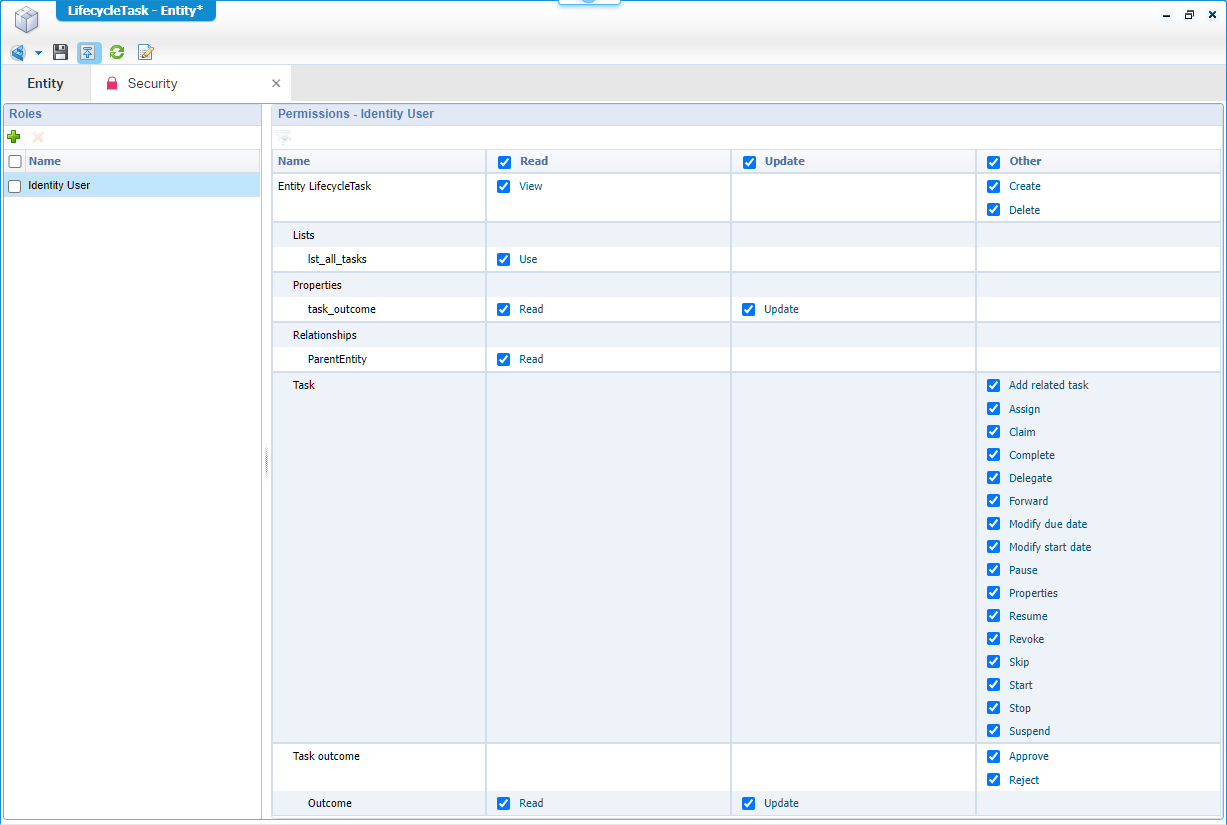The width and height of the screenshot is (1227, 825).
Task: Click the Save floppy disk icon
Action: 61,53
